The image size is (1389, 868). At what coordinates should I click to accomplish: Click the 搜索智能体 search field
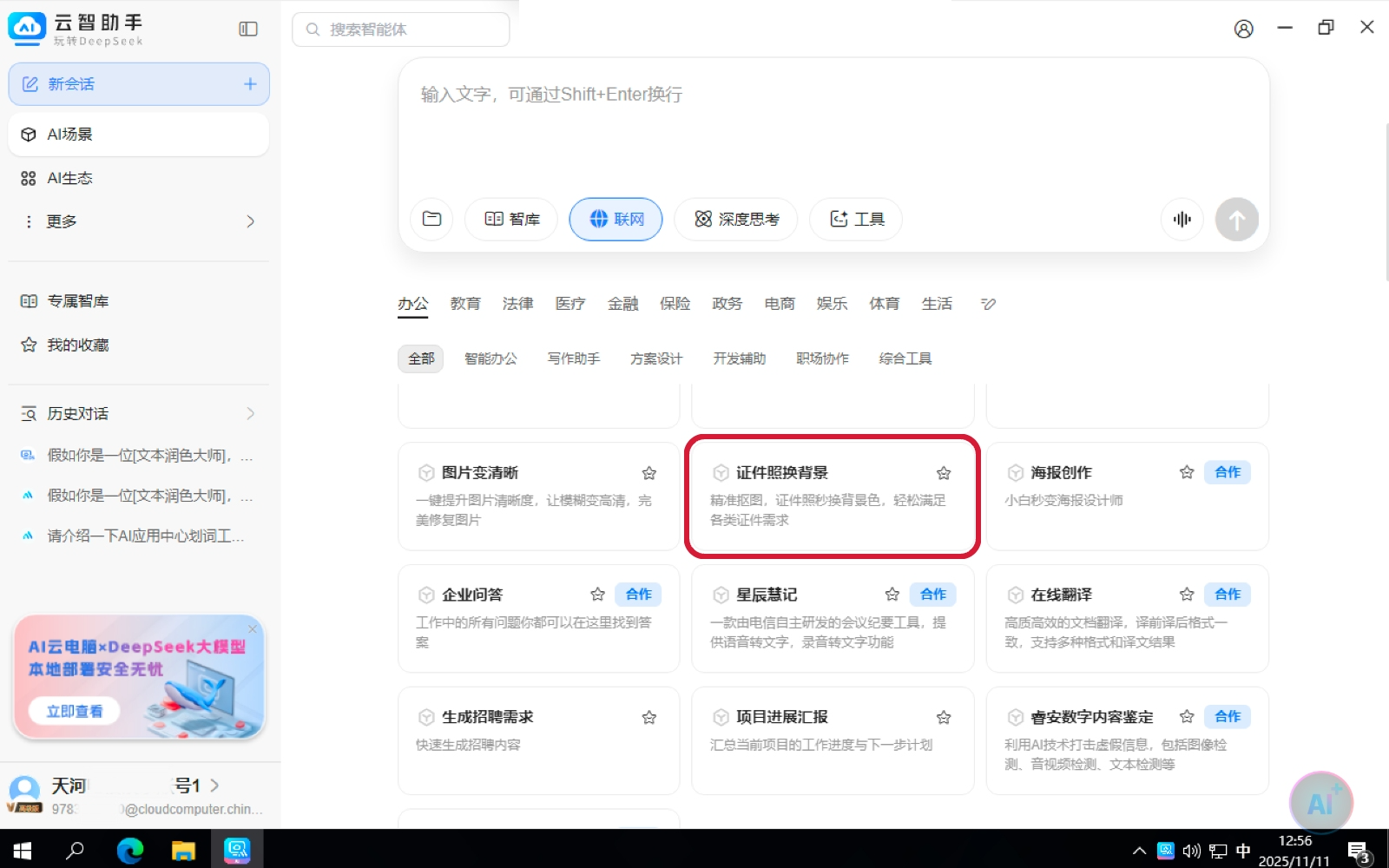[401, 30]
